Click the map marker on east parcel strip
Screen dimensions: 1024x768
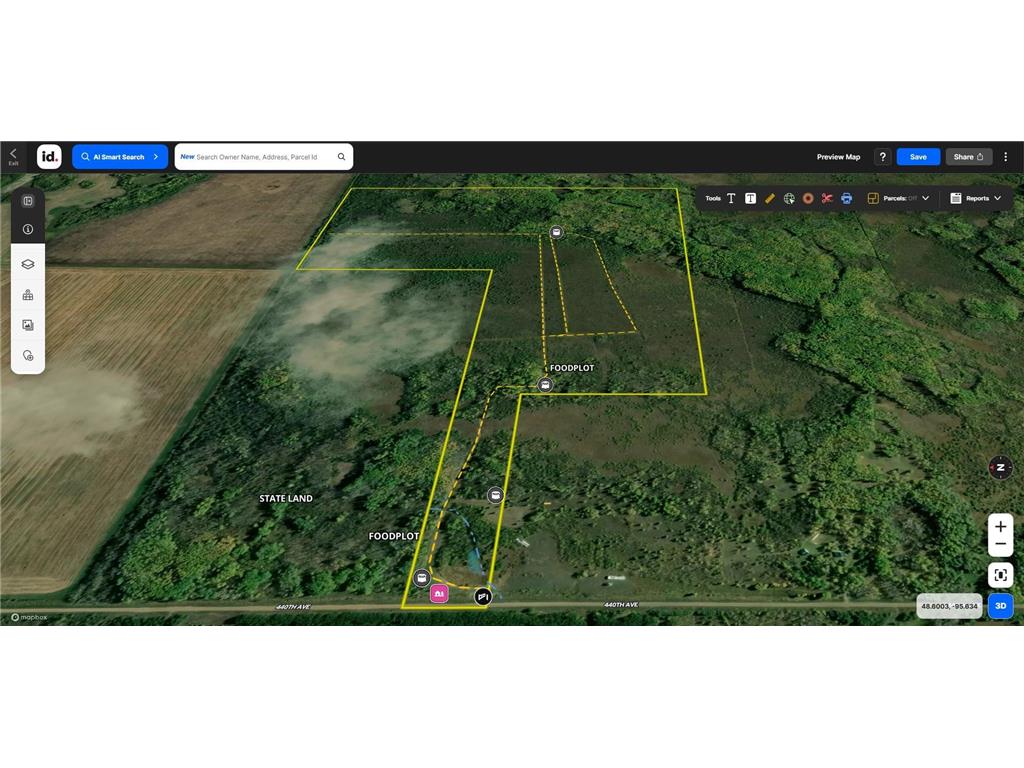click(495, 496)
